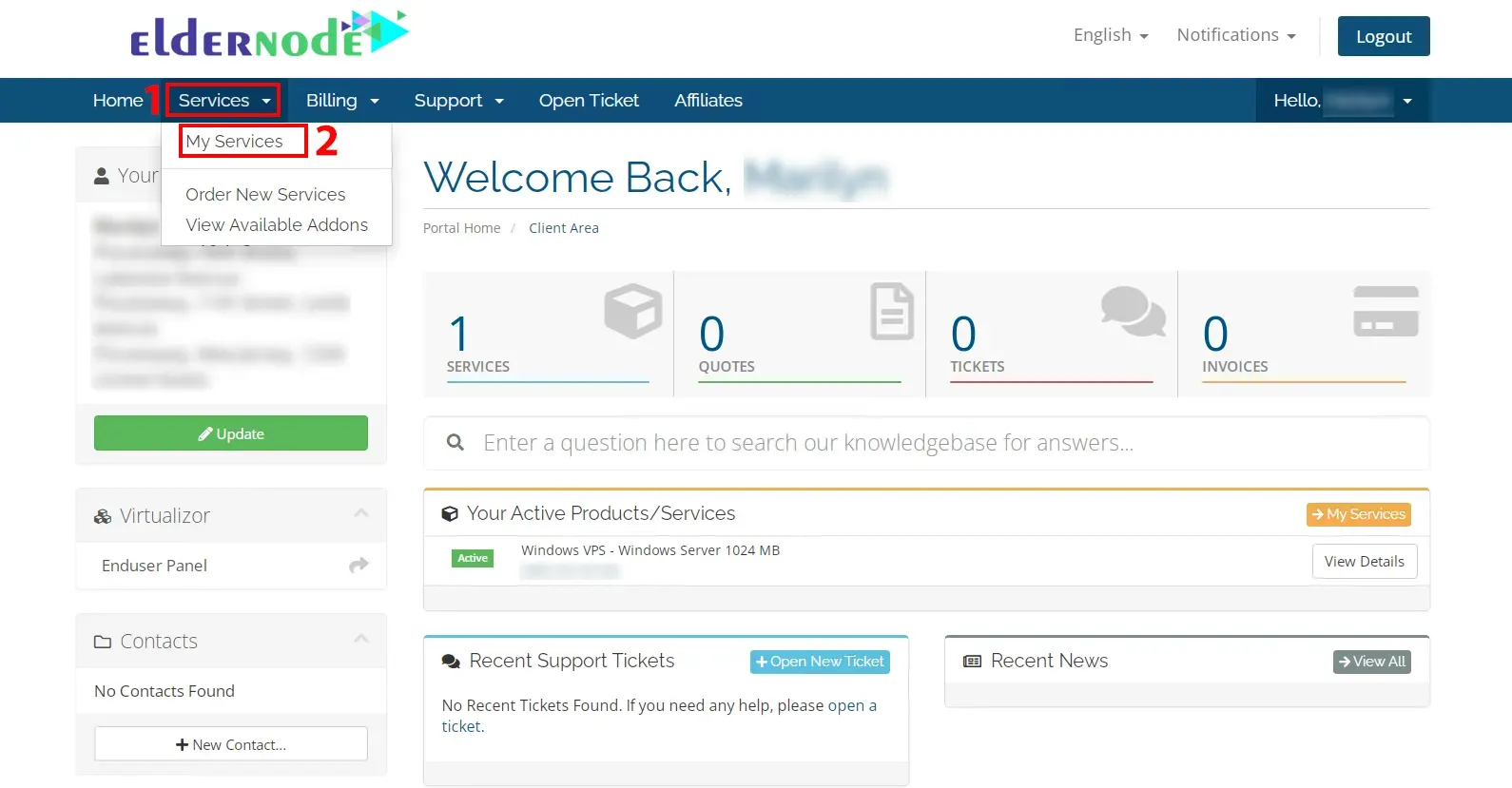Click the Portal Home breadcrumb link
The image size is (1512, 788).
[461, 228]
